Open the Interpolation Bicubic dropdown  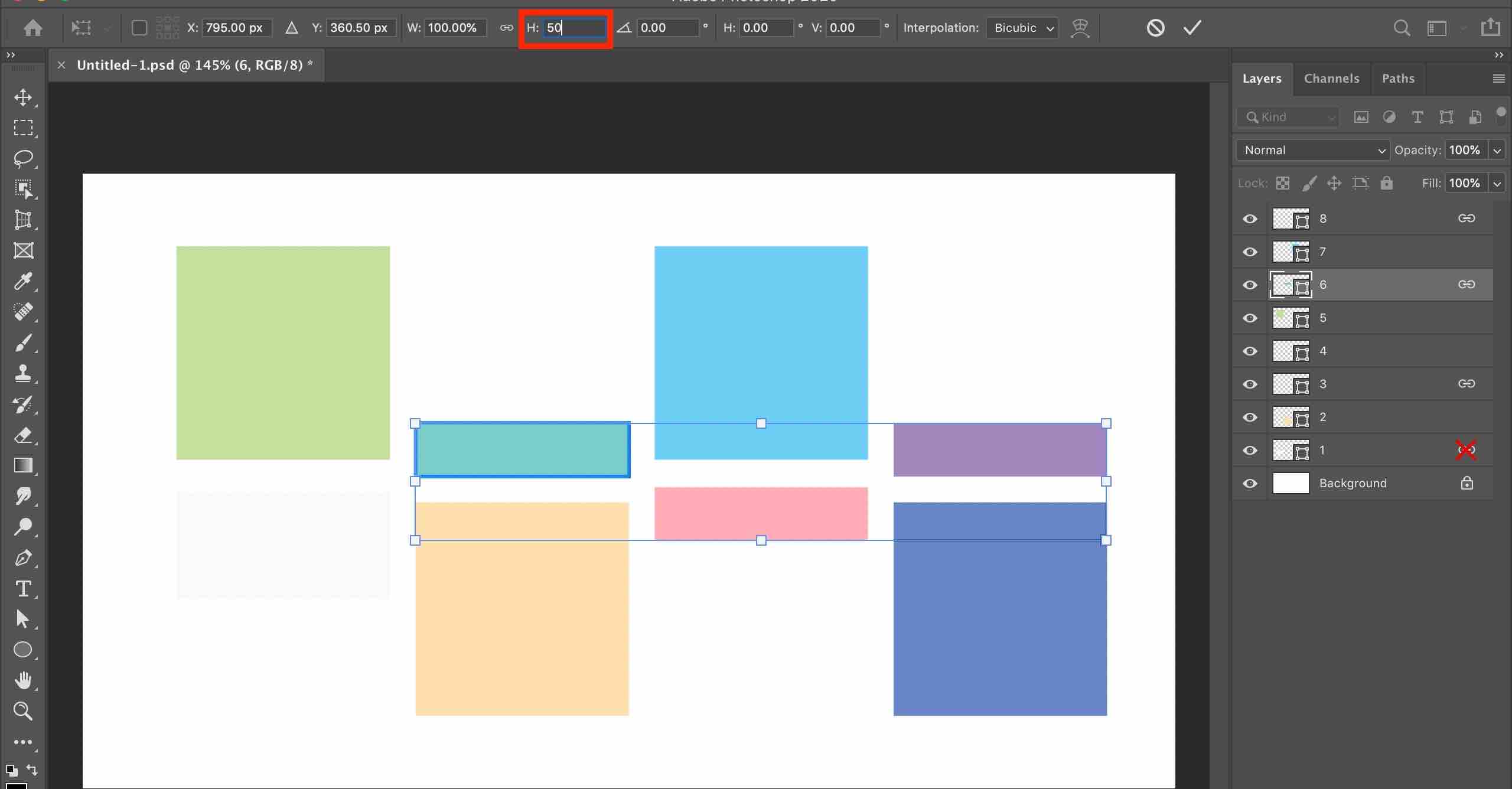[x=1022, y=28]
